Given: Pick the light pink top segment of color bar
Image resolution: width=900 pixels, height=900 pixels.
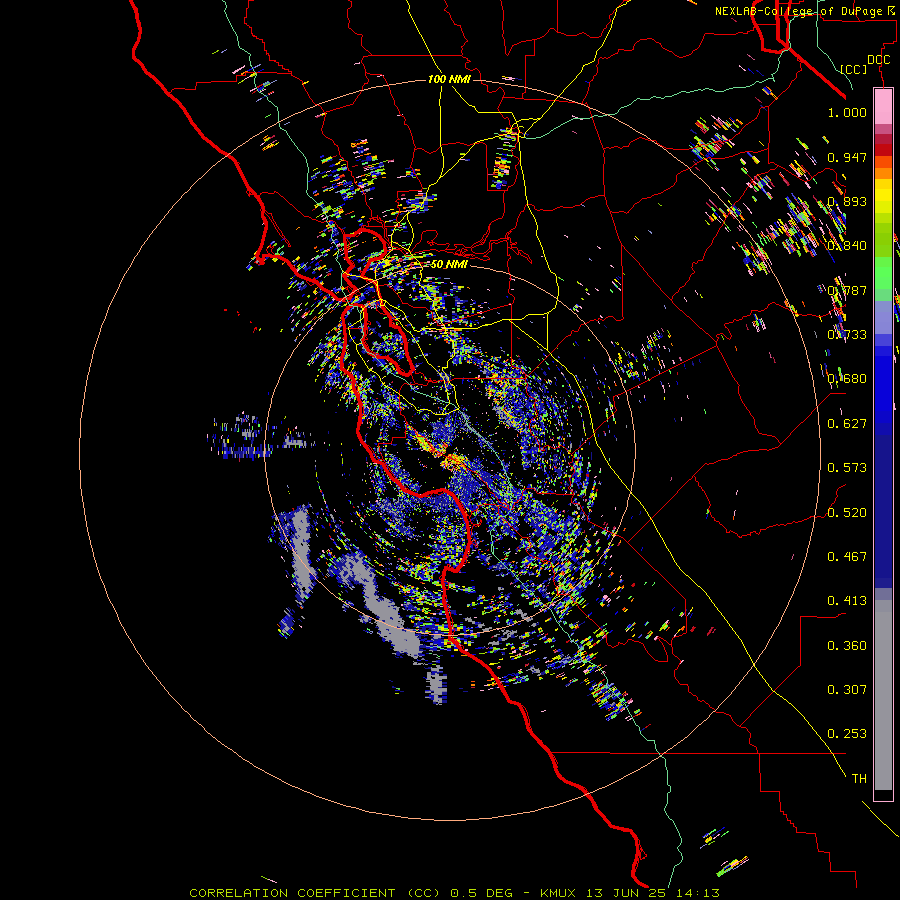Looking at the screenshot, I should point(883,106).
